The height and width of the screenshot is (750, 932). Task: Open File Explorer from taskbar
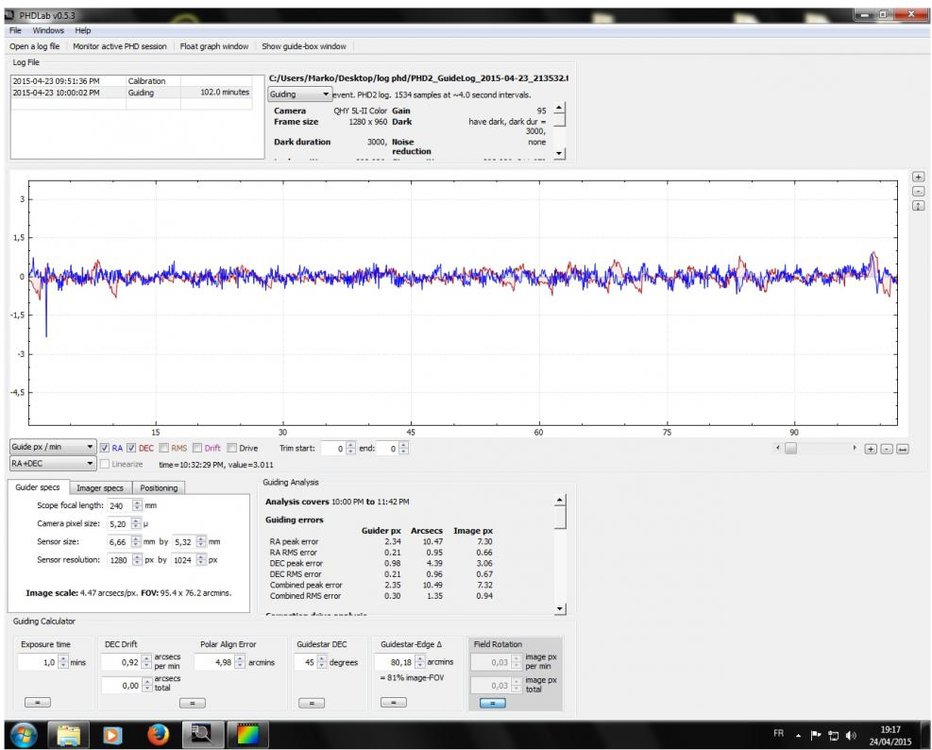coord(68,735)
